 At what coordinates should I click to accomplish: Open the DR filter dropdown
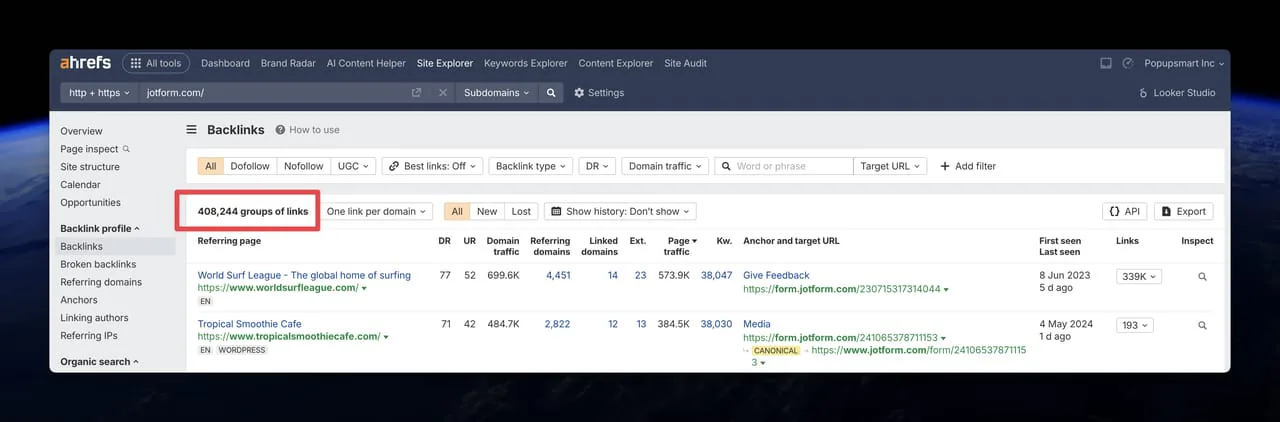[597, 166]
